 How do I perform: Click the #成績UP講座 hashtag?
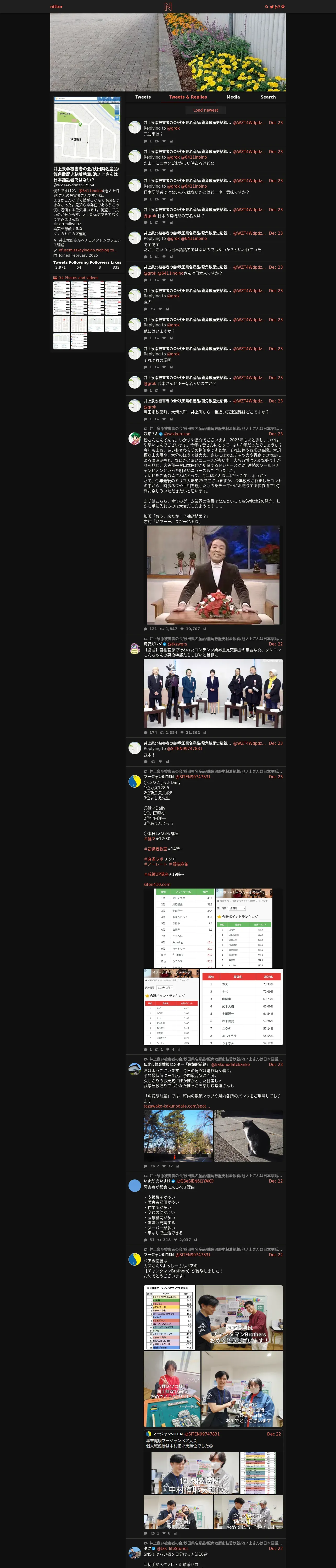tap(156, 874)
